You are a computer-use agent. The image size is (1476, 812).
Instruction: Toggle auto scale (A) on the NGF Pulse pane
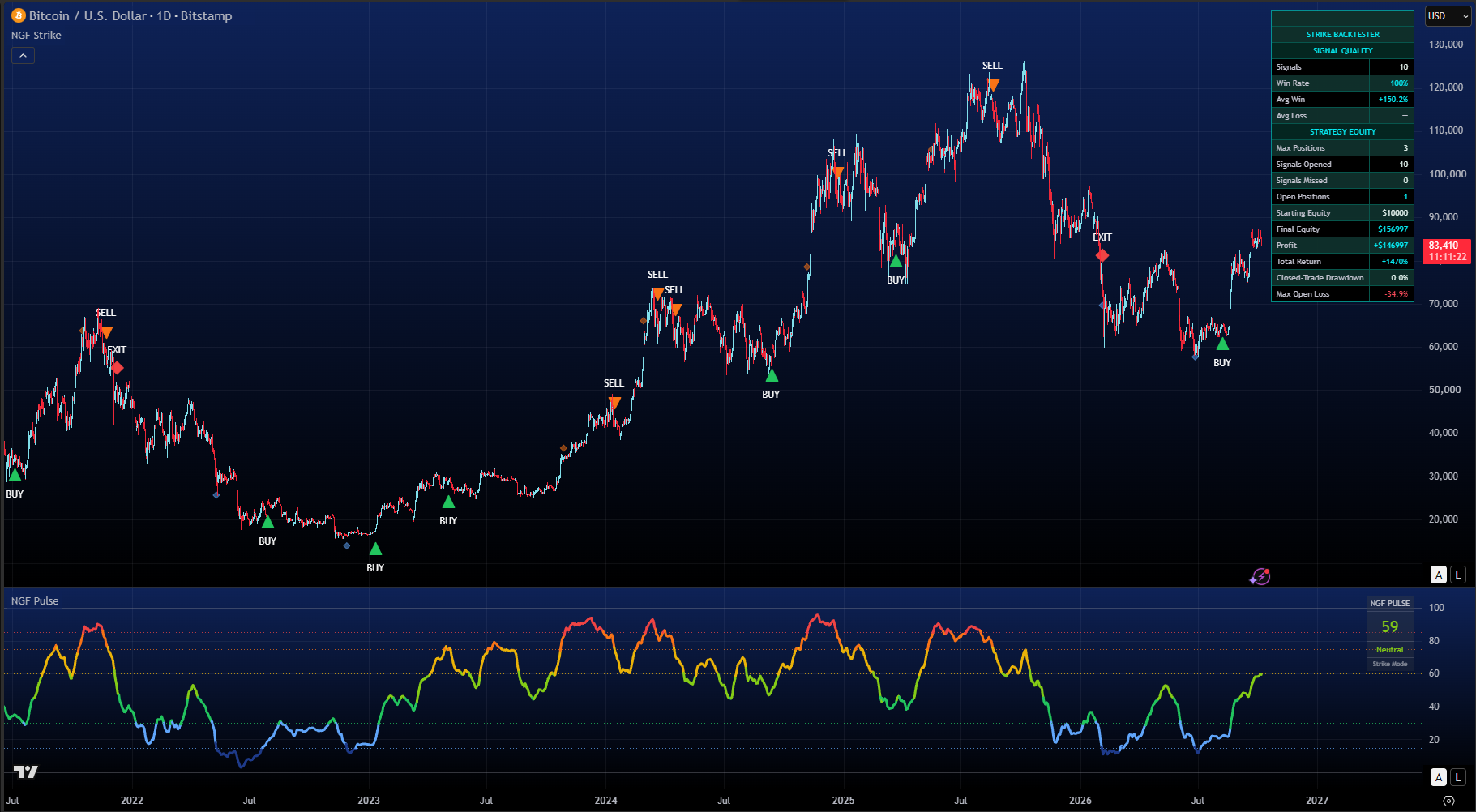pos(1439,777)
